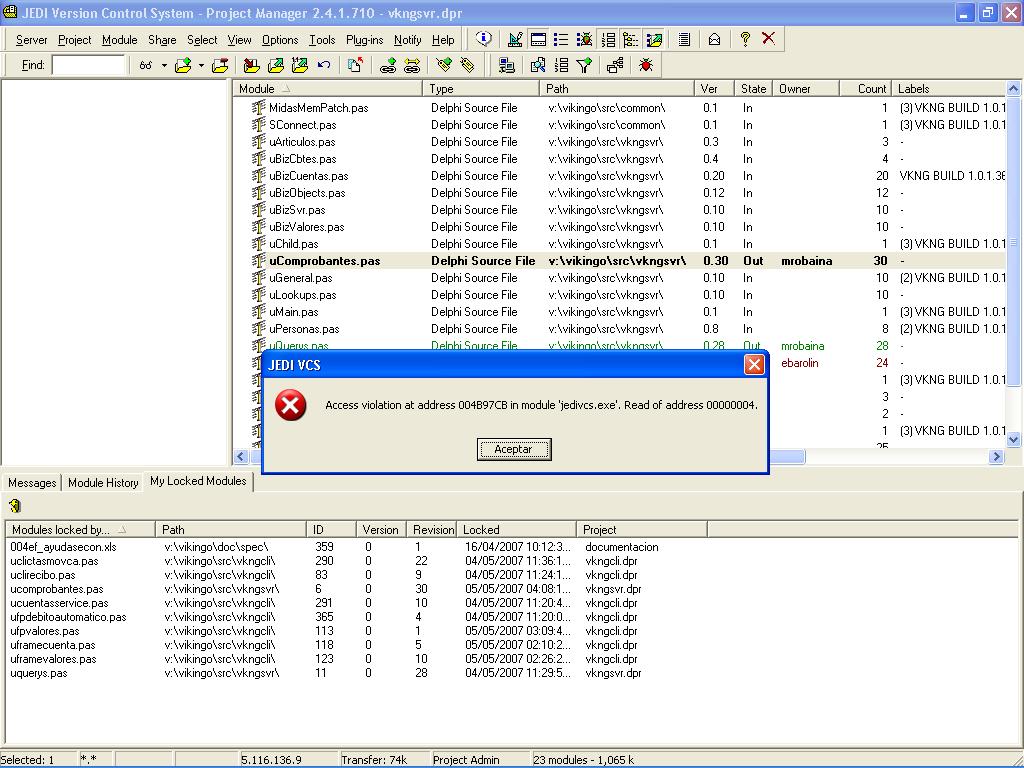Viewport: 1024px width, 768px height.
Task: Toggle the tree hierarchy view button in top toolbar
Action: coord(630,39)
